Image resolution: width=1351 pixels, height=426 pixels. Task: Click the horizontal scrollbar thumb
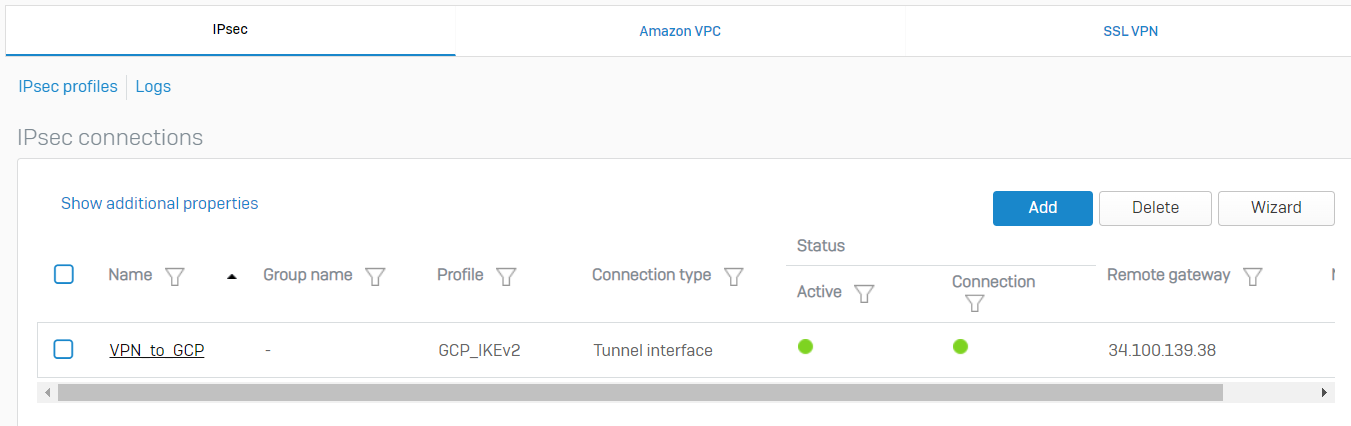(640, 393)
